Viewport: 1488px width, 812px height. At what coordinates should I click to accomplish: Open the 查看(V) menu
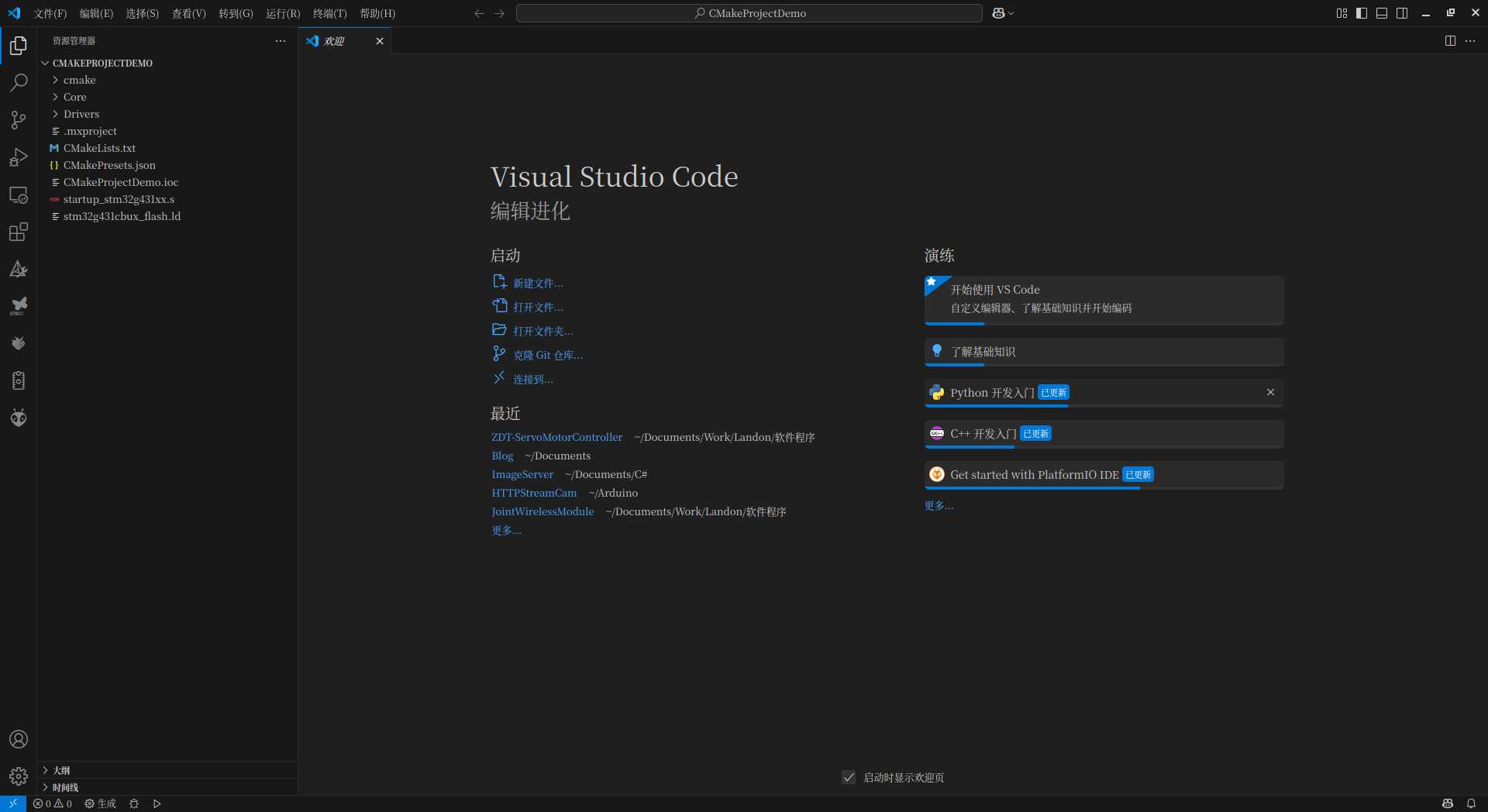(x=188, y=13)
